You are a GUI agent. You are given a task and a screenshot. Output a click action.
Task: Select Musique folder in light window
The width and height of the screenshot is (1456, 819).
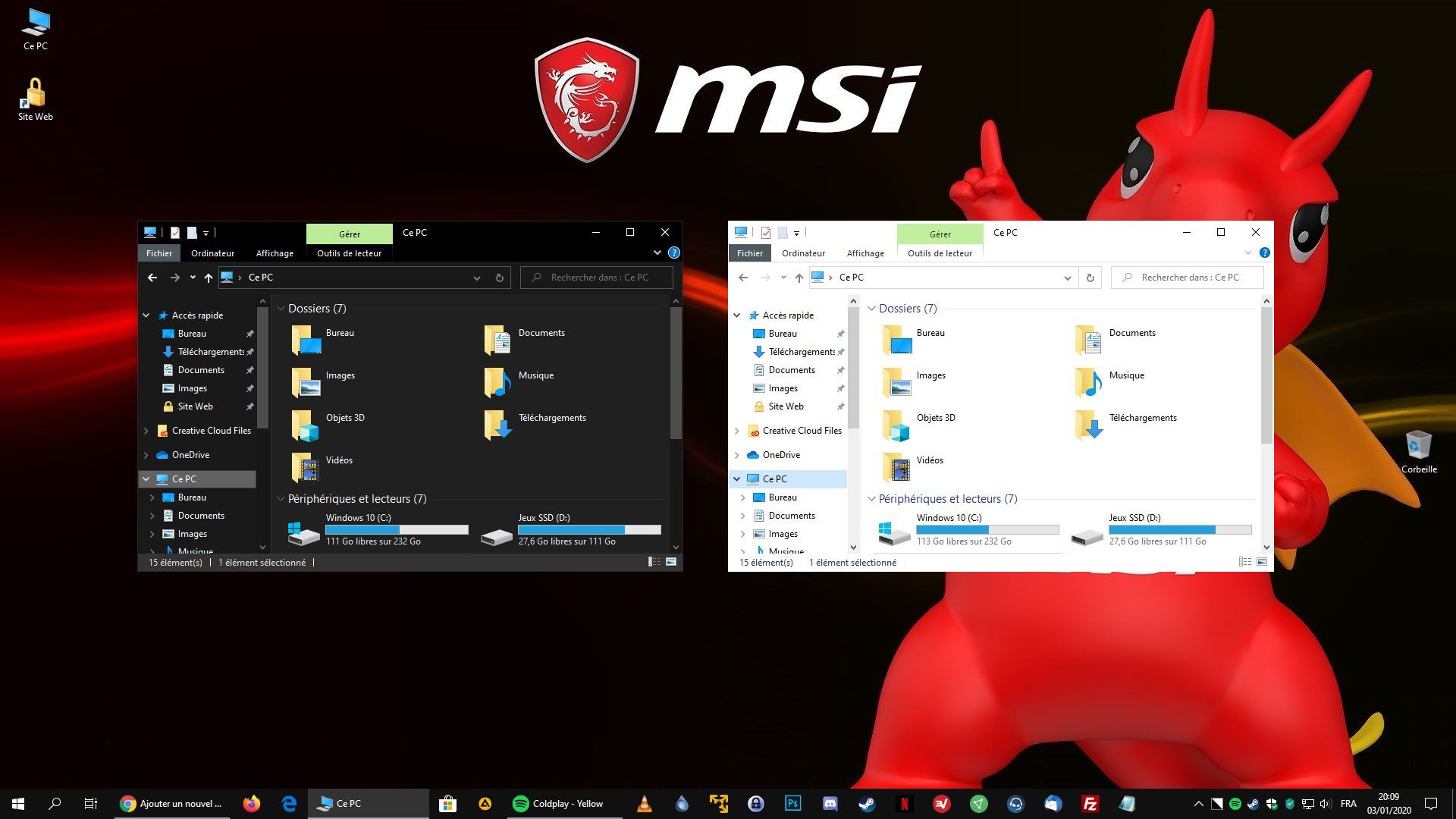[1110, 382]
